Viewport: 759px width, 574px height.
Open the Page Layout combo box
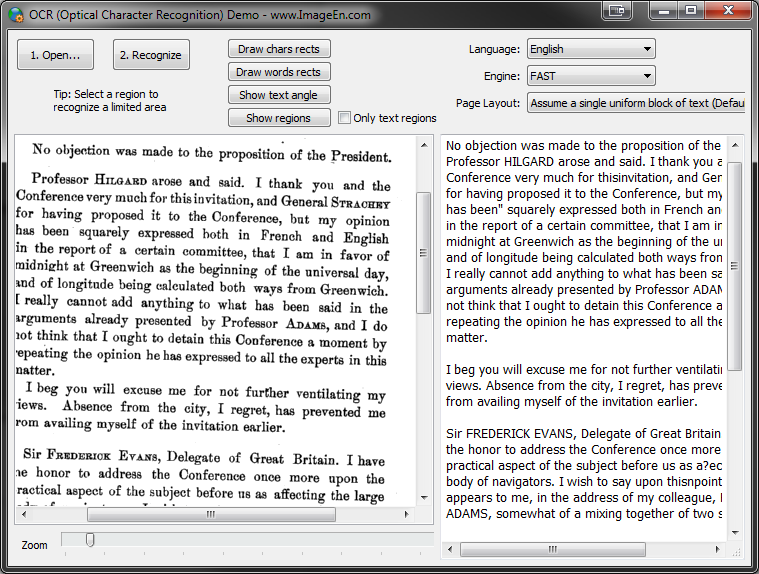pyautogui.click(x=637, y=103)
